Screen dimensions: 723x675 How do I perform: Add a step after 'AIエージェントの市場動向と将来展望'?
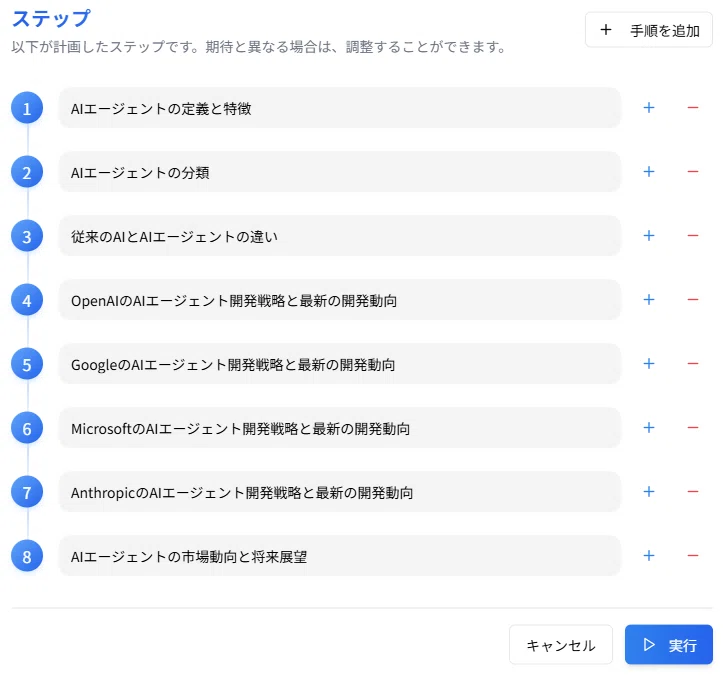click(649, 556)
